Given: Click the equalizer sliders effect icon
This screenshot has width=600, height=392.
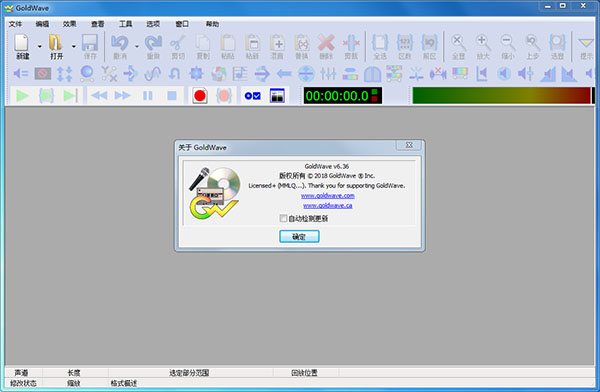Looking at the screenshot, I should [x=328, y=74].
